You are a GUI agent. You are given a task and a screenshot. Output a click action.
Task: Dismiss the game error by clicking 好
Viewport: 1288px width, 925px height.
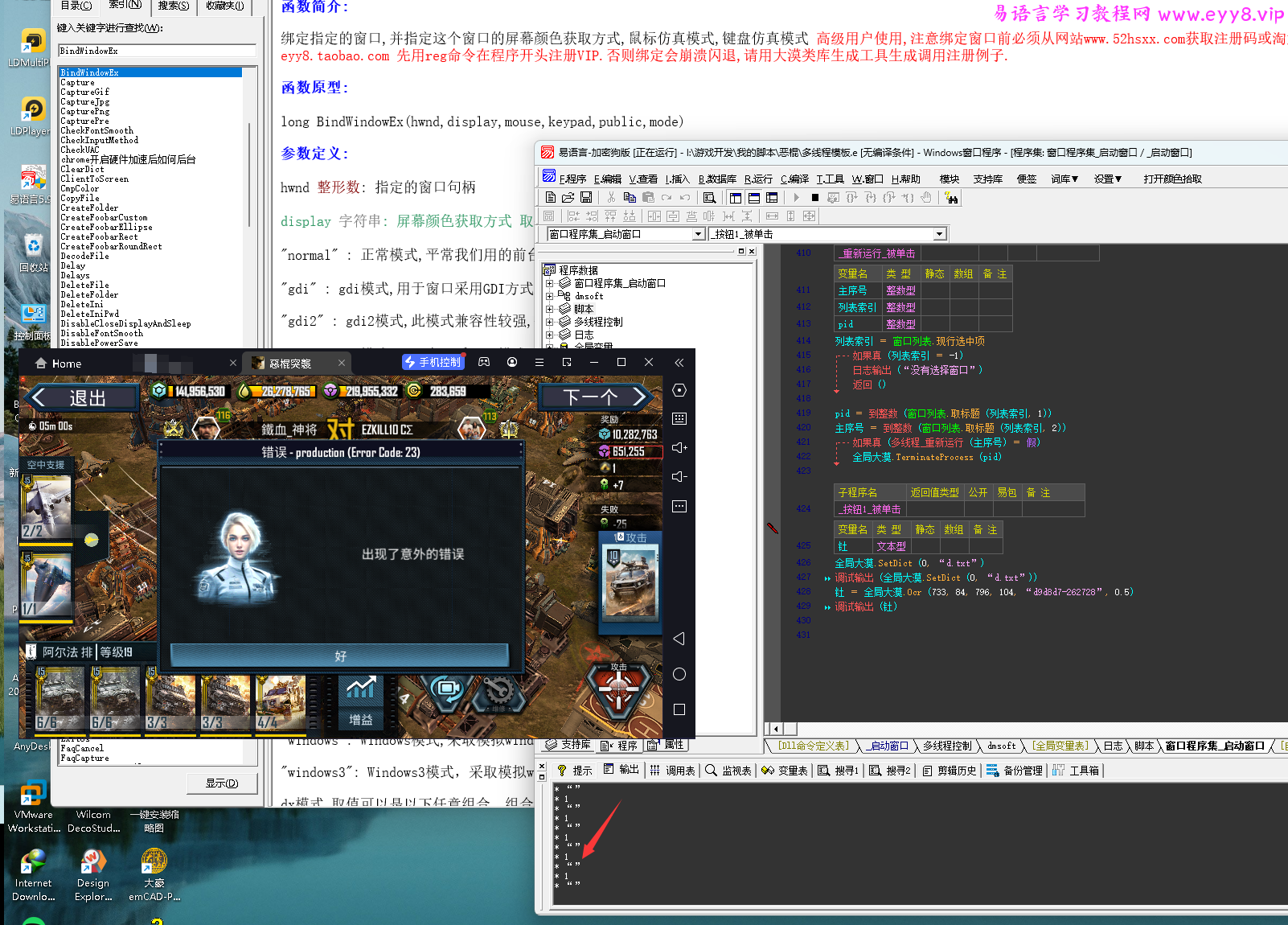(x=338, y=655)
